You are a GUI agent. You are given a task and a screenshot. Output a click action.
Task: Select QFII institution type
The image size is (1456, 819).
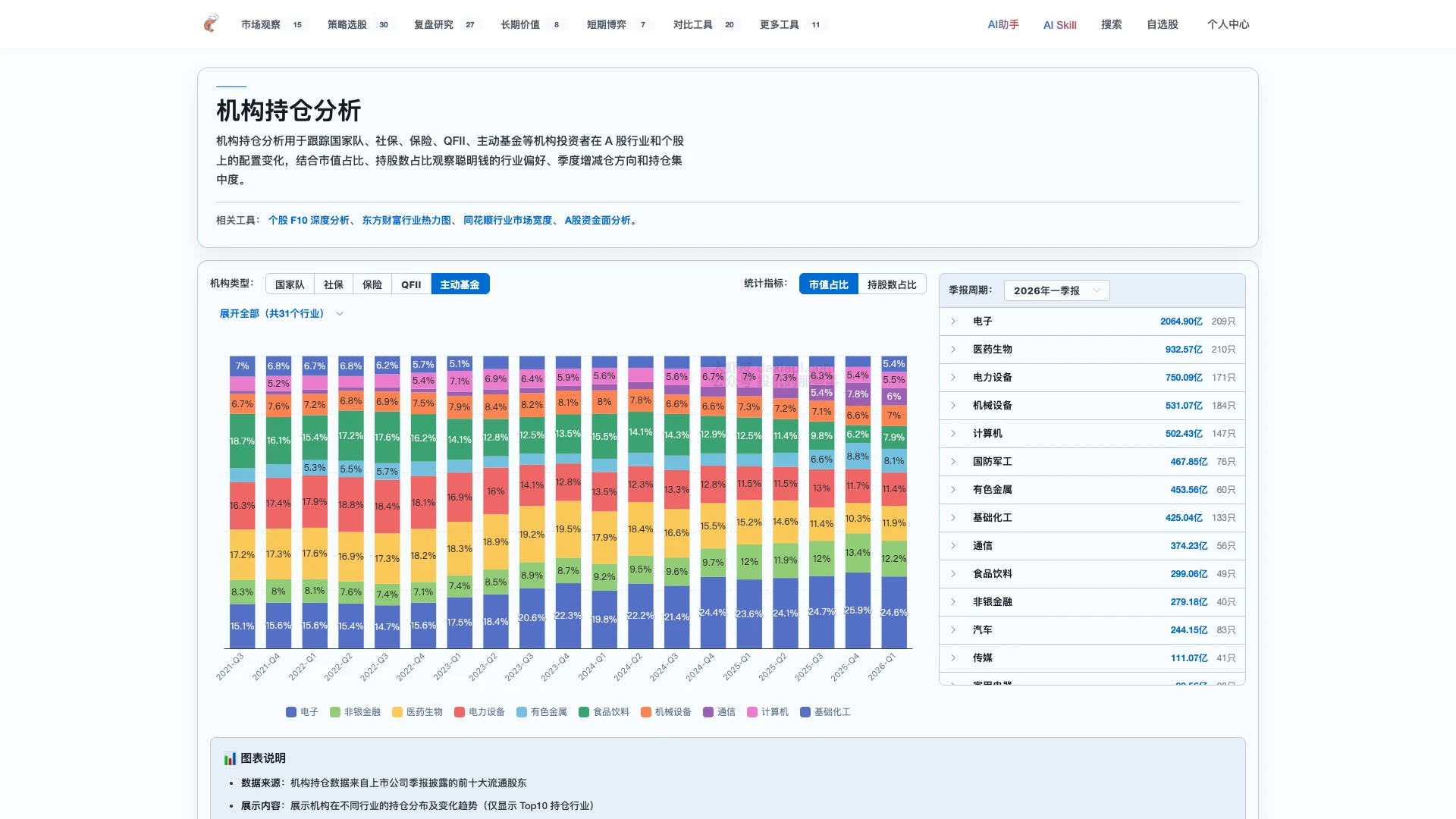pos(411,284)
